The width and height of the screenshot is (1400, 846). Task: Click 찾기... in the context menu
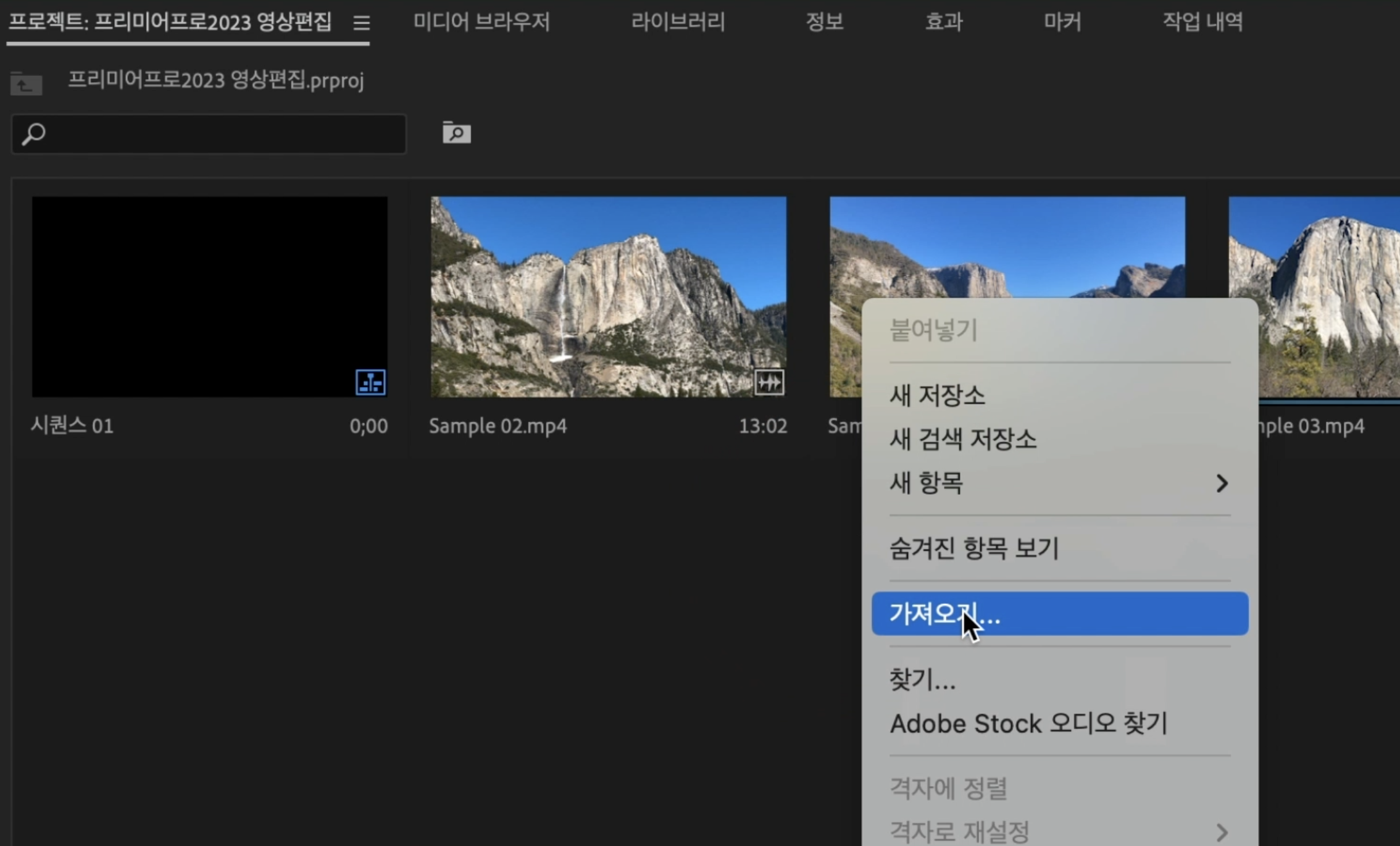click(x=922, y=680)
